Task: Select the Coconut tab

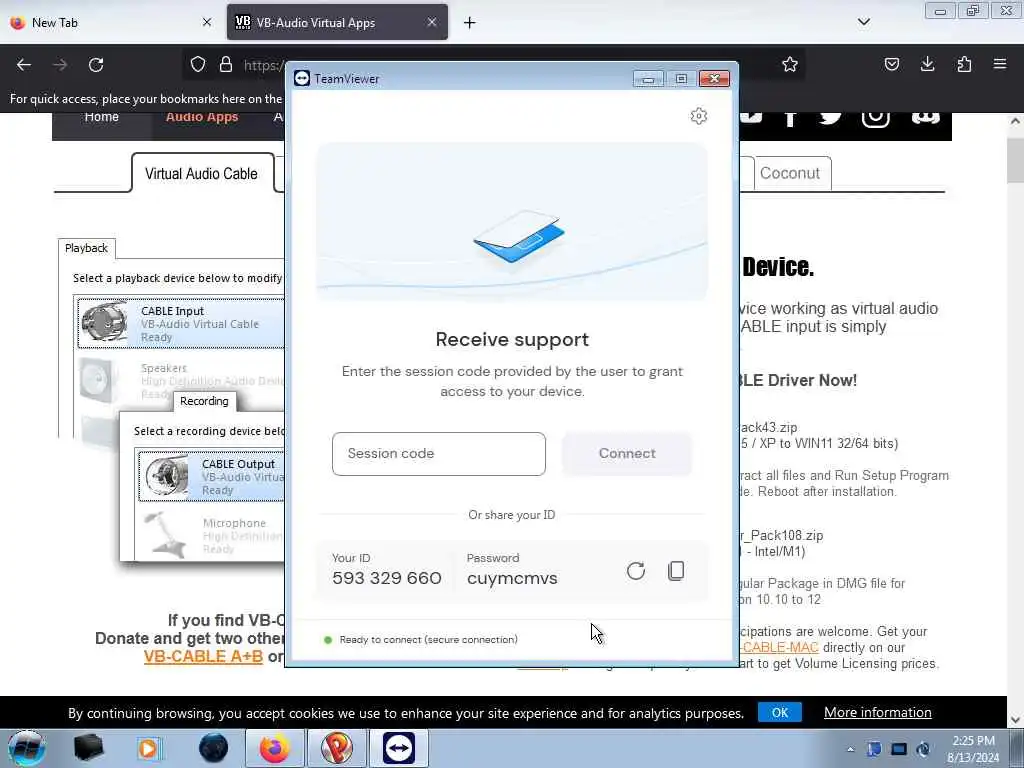Action: point(790,174)
